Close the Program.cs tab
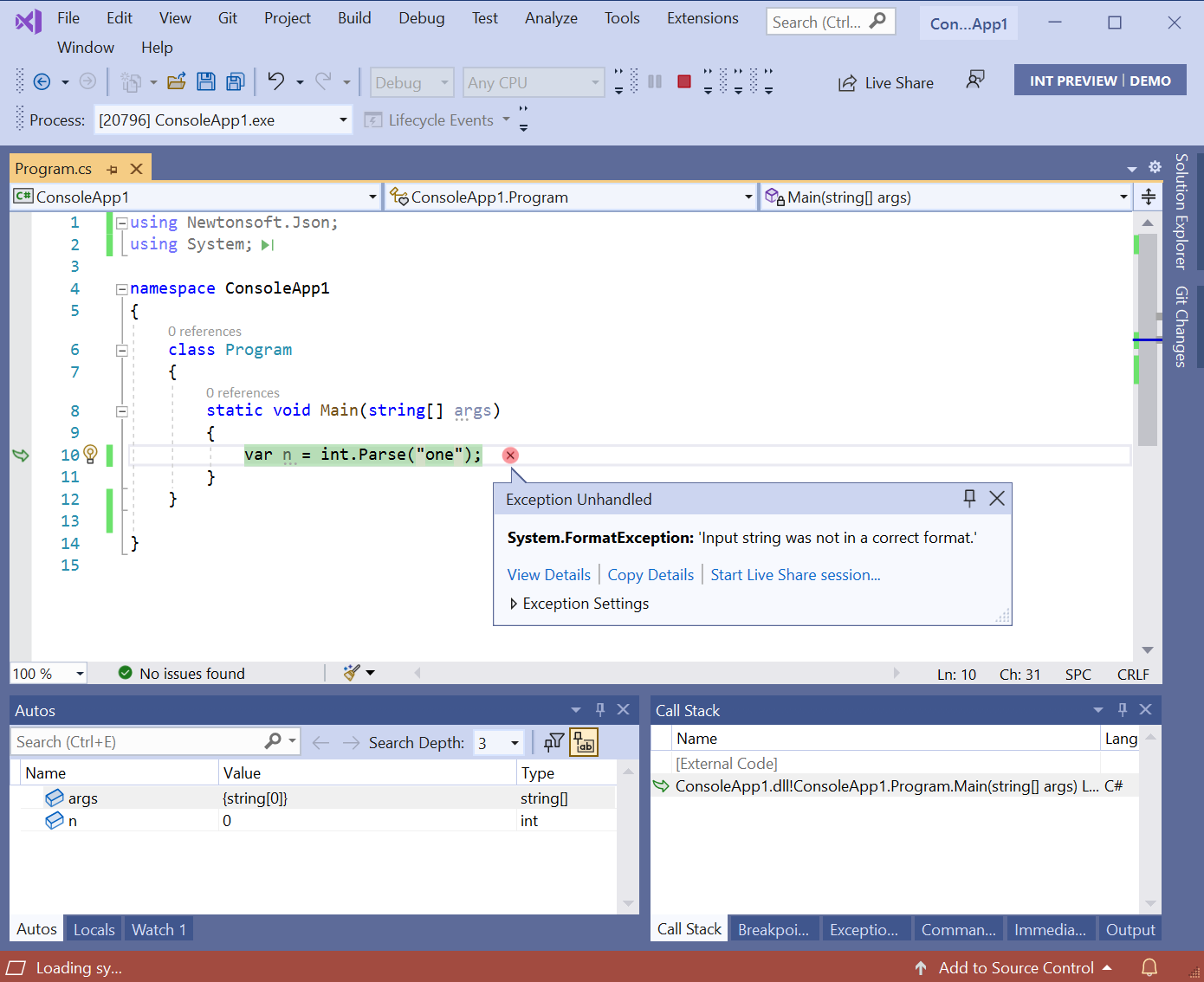 (x=136, y=169)
